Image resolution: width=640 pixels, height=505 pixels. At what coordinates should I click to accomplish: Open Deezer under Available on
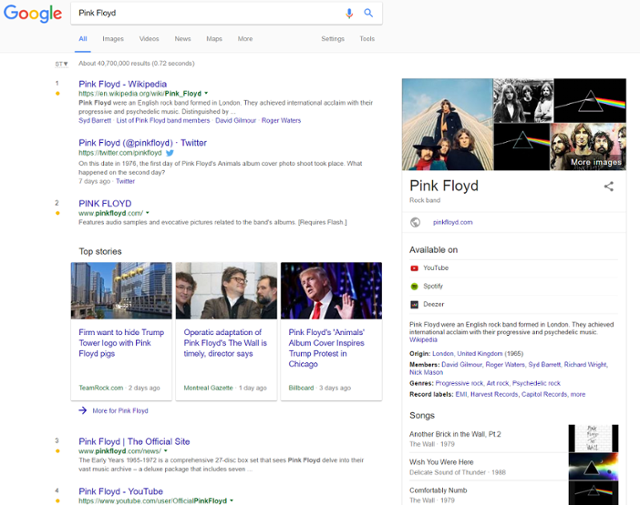click(x=435, y=303)
